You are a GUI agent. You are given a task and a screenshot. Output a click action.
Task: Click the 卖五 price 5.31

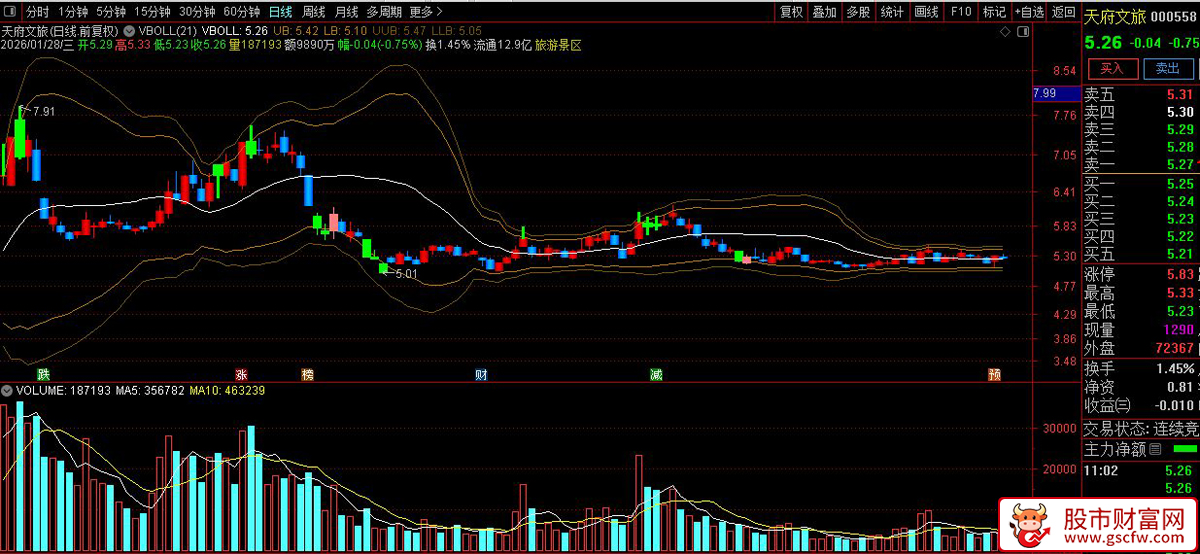coord(1179,94)
